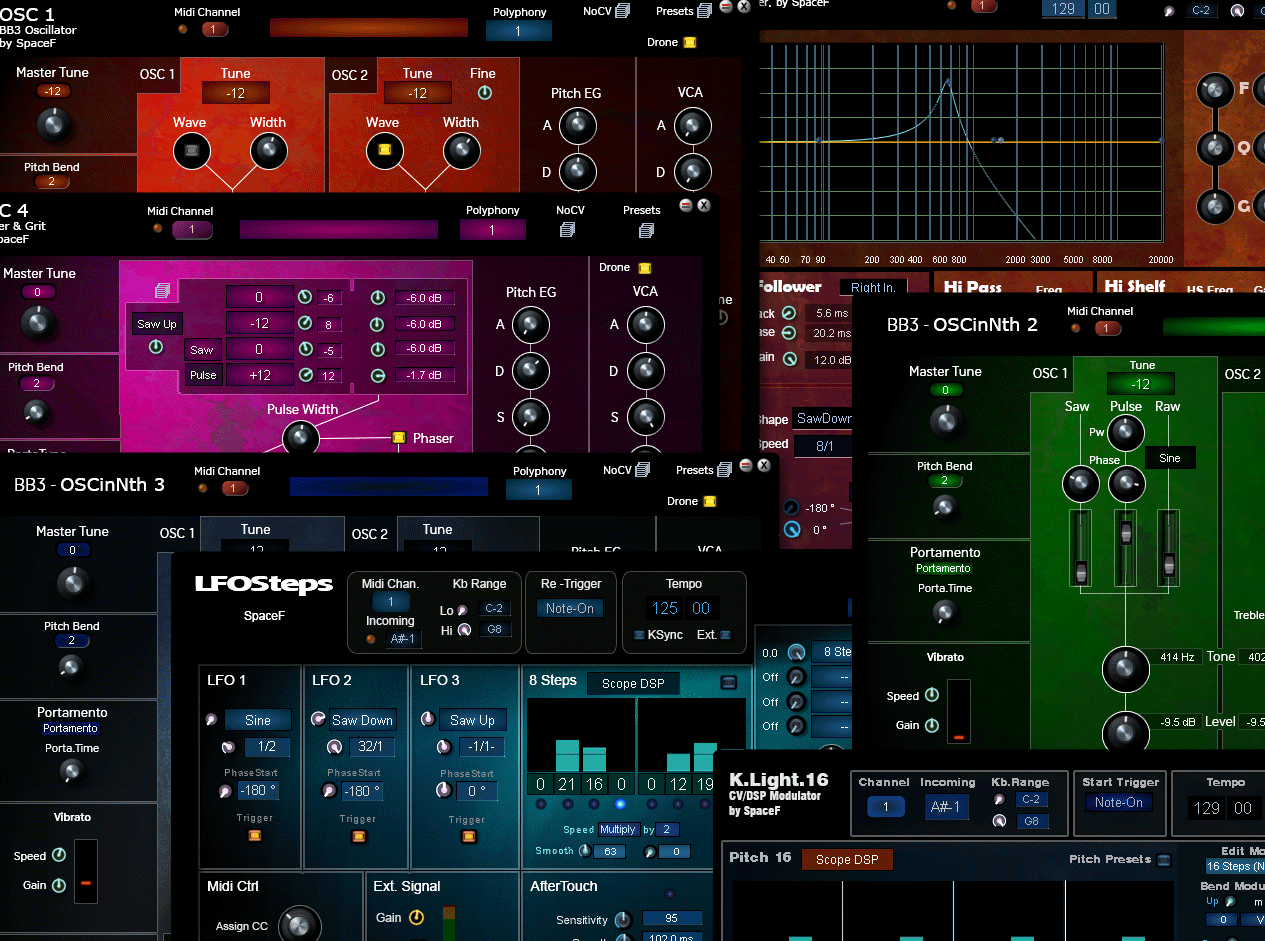Click 8 Steps panel icon beside Scope DSP
Image resolution: width=1265 pixels, height=941 pixels.
point(729,682)
